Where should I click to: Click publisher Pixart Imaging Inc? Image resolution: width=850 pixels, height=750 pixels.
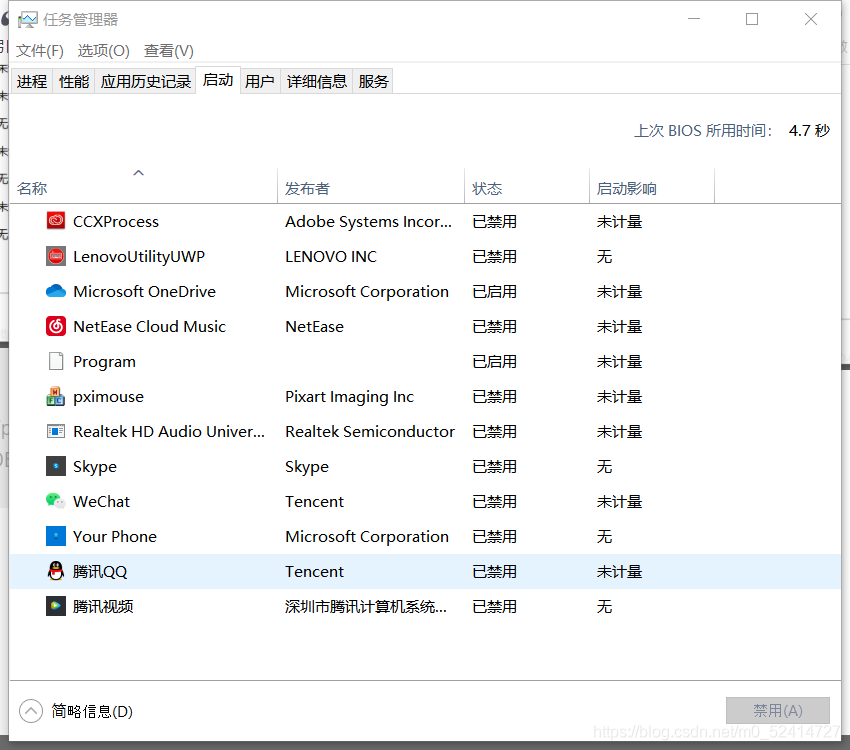click(x=350, y=397)
